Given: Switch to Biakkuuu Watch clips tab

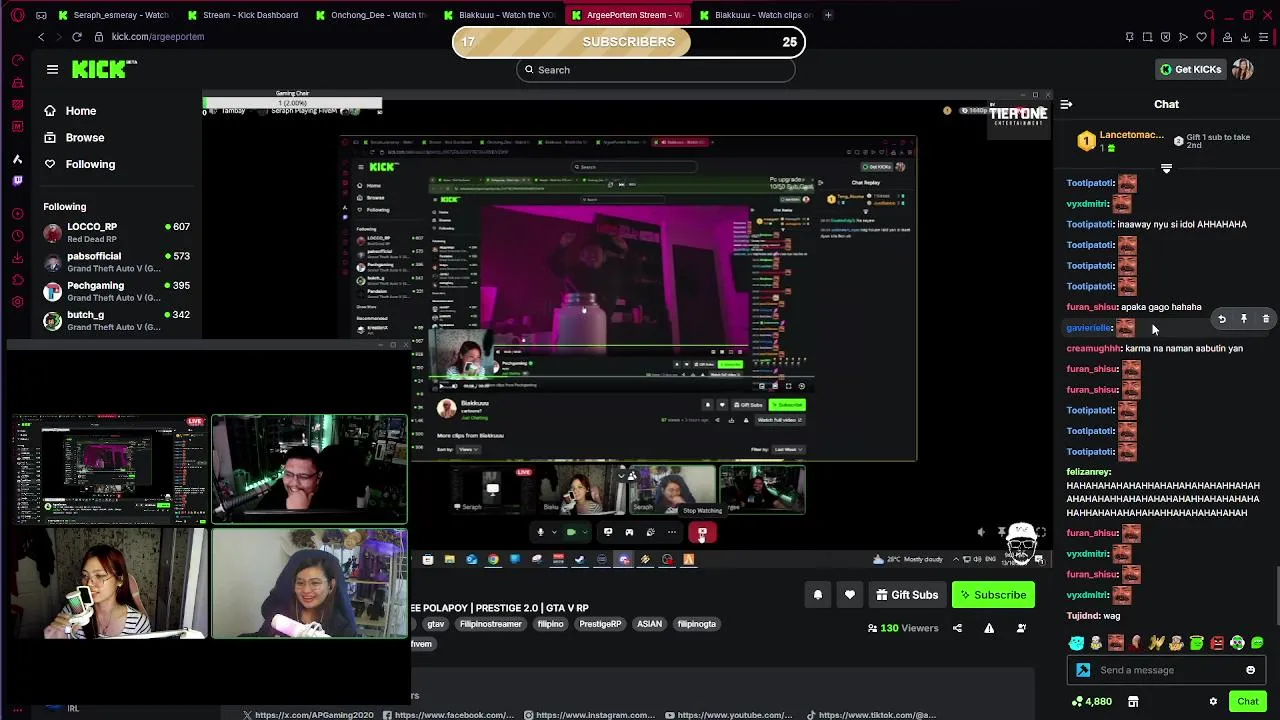Looking at the screenshot, I should (757, 15).
